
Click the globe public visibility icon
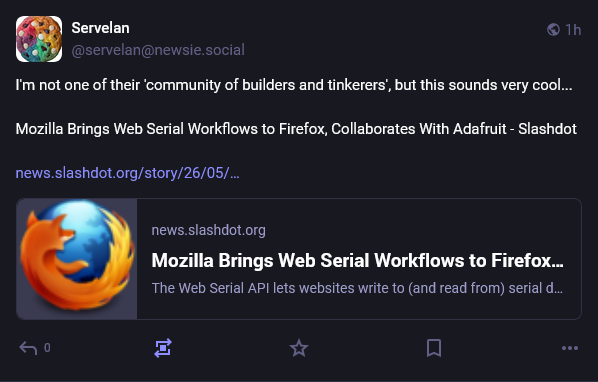553,29
